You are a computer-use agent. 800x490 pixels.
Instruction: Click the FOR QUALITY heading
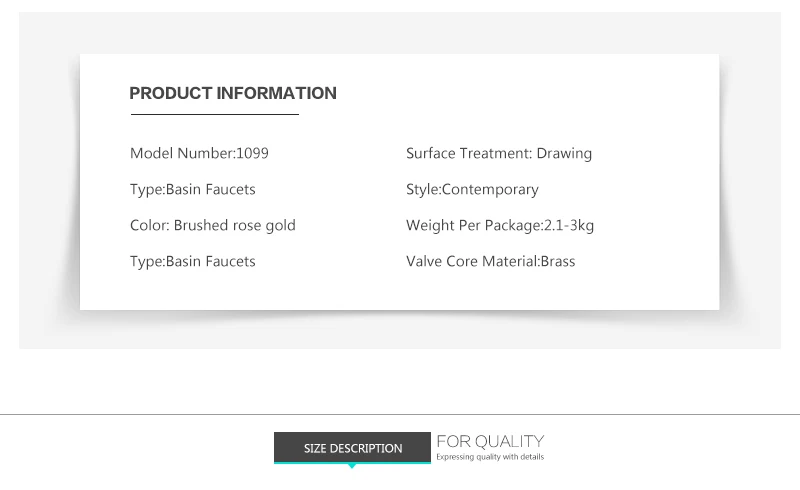pos(490,441)
